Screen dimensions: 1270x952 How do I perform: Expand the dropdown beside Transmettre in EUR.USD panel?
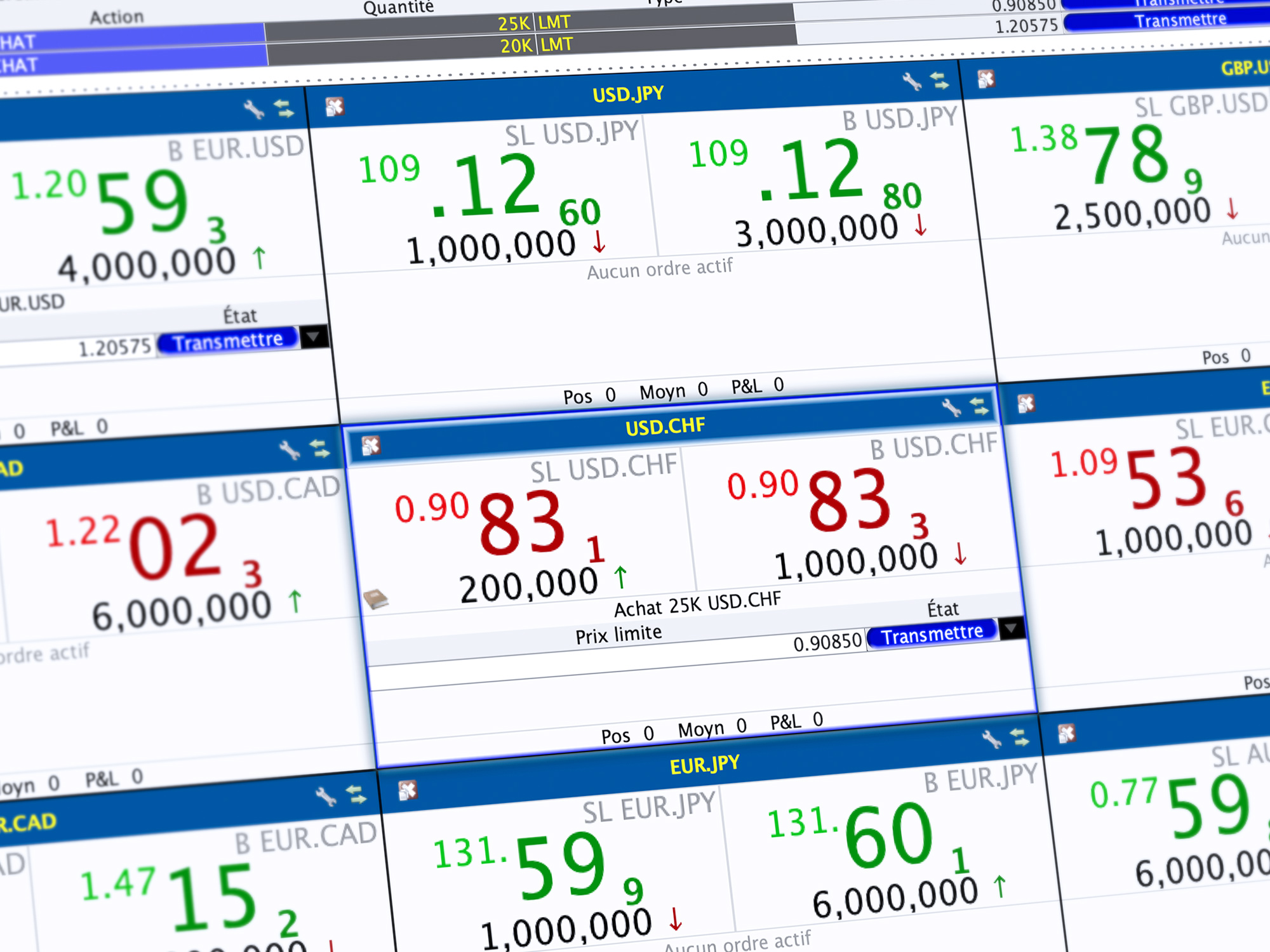click(314, 336)
